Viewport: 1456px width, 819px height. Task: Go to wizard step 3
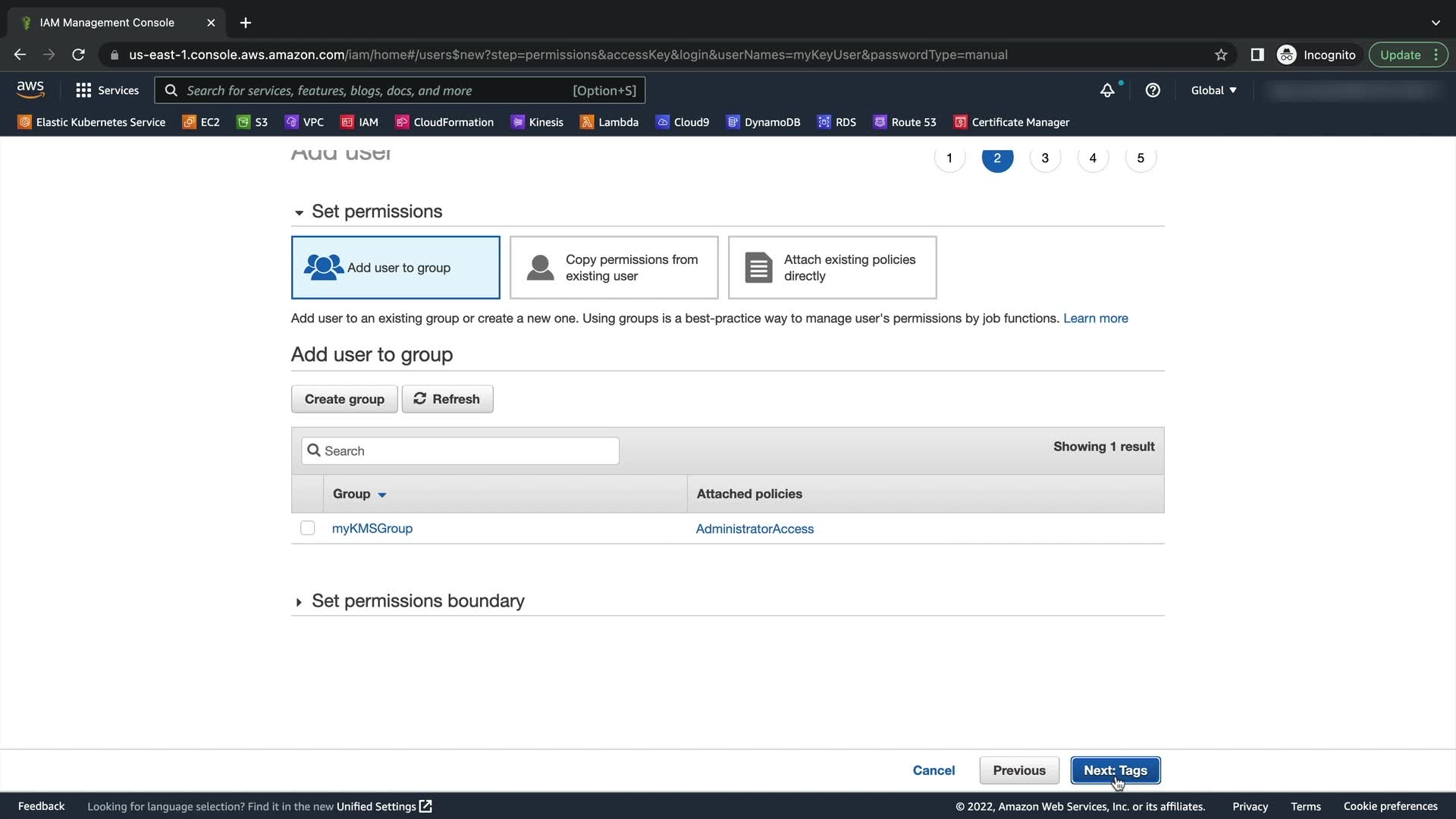1045,158
